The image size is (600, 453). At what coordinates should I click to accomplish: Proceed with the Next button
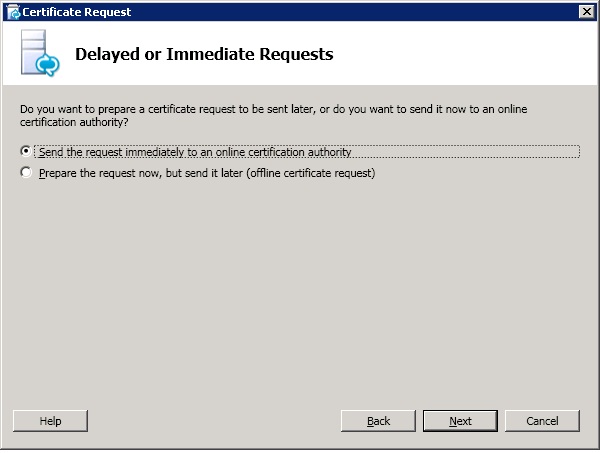460,421
